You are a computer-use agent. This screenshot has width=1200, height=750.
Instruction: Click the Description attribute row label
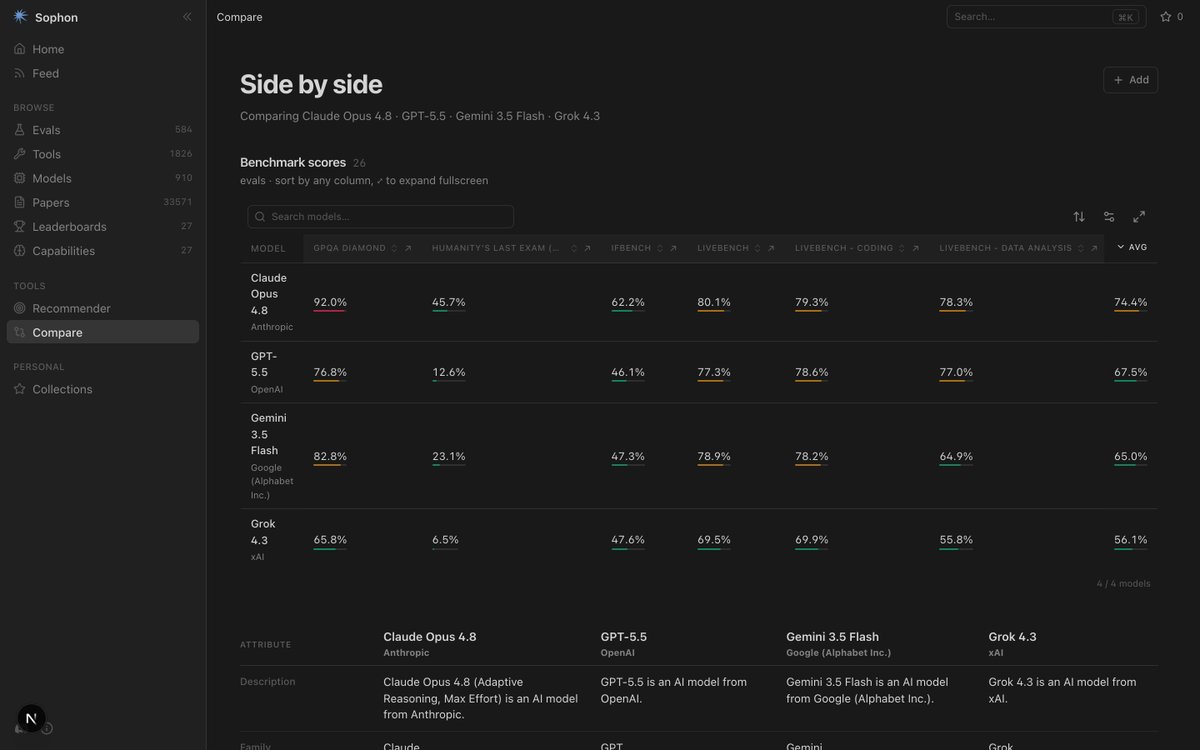[268, 682]
